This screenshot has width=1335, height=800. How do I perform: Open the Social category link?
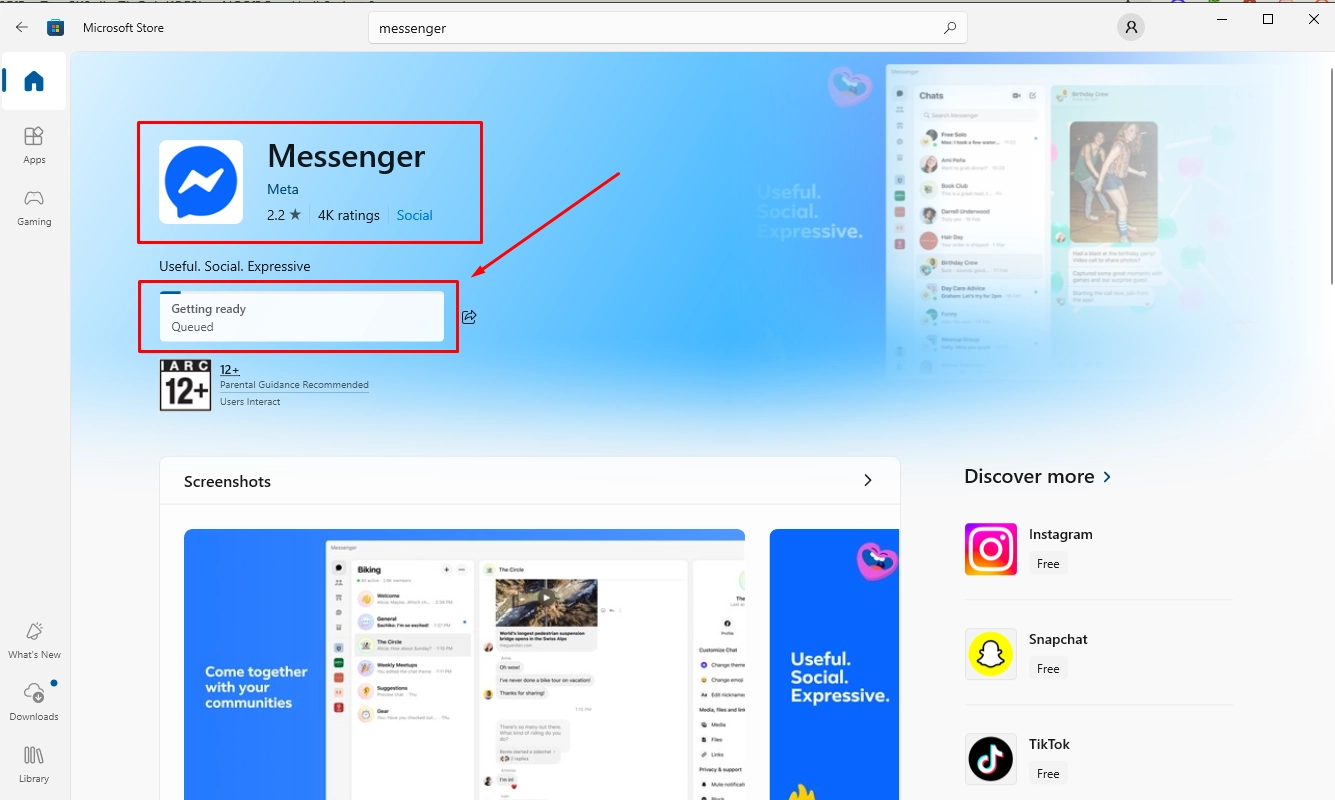[x=414, y=215]
